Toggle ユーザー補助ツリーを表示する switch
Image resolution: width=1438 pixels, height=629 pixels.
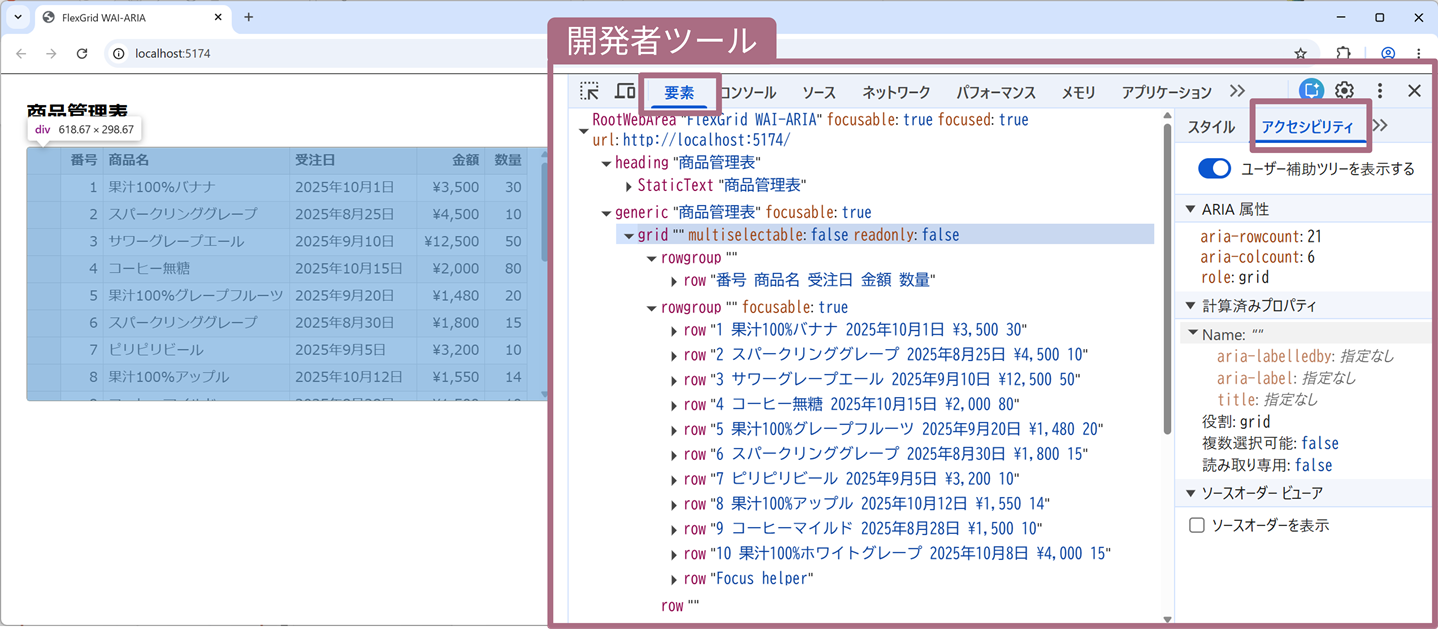pyautogui.click(x=1214, y=169)
